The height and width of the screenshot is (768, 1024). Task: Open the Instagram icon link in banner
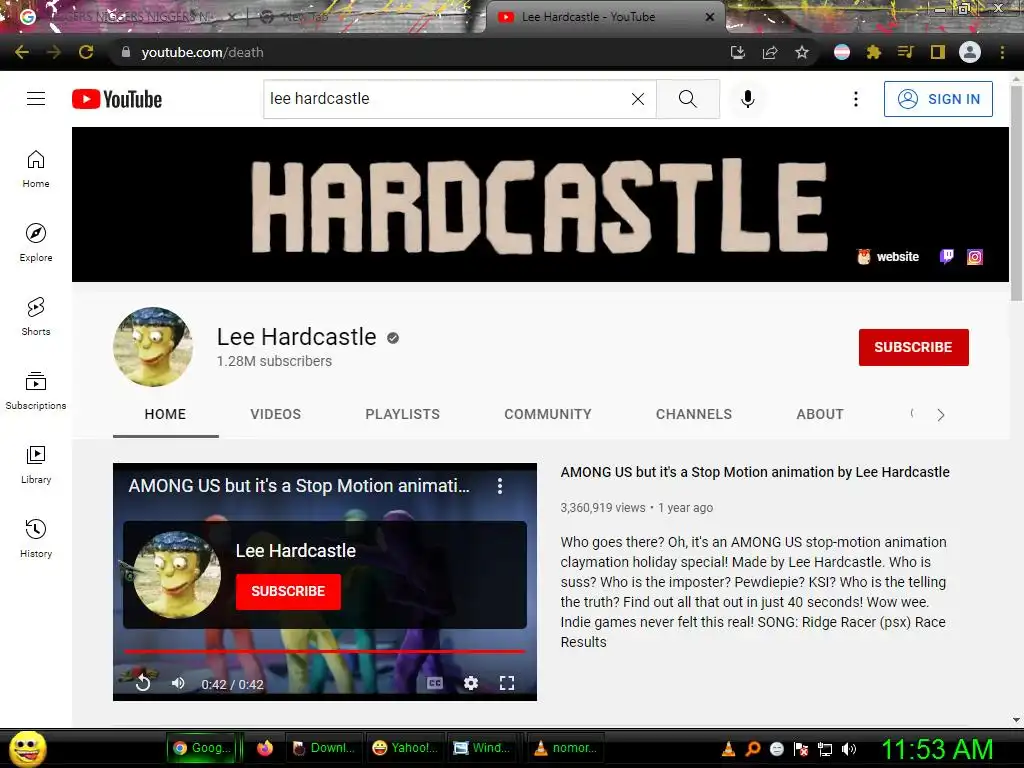[x=974, y=257]
